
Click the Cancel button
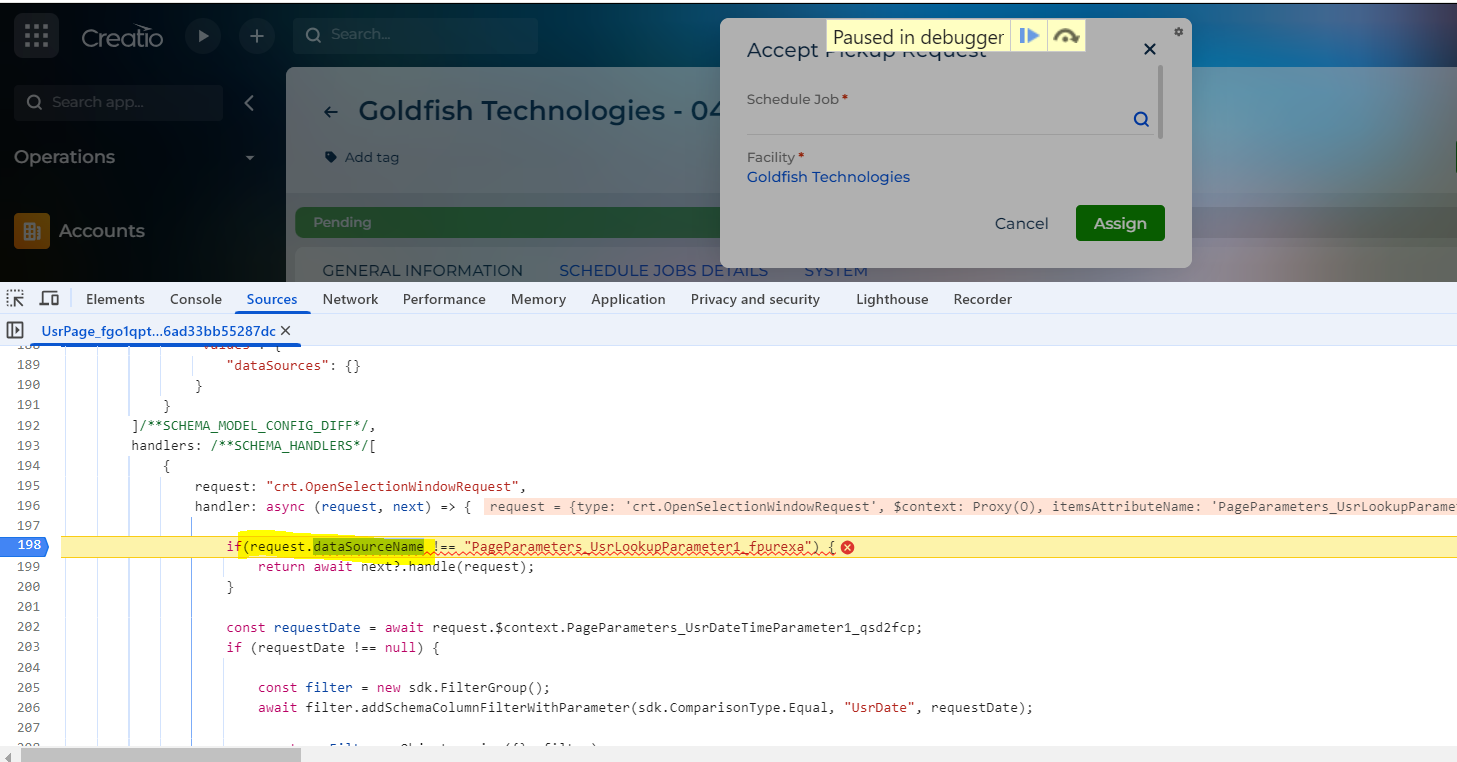(1021, 223)
